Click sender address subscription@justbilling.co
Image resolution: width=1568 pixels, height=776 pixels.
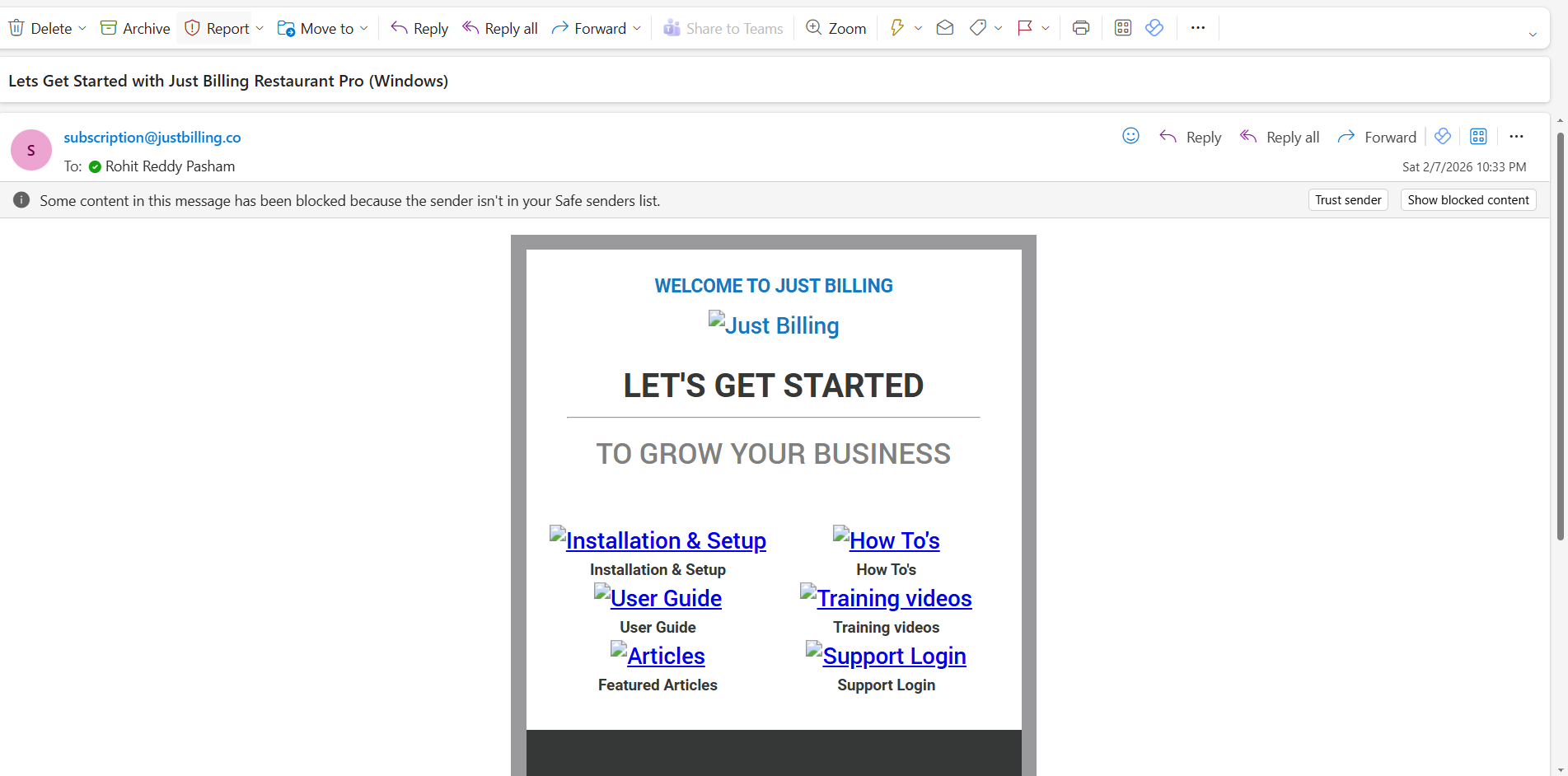click(152, 138)
